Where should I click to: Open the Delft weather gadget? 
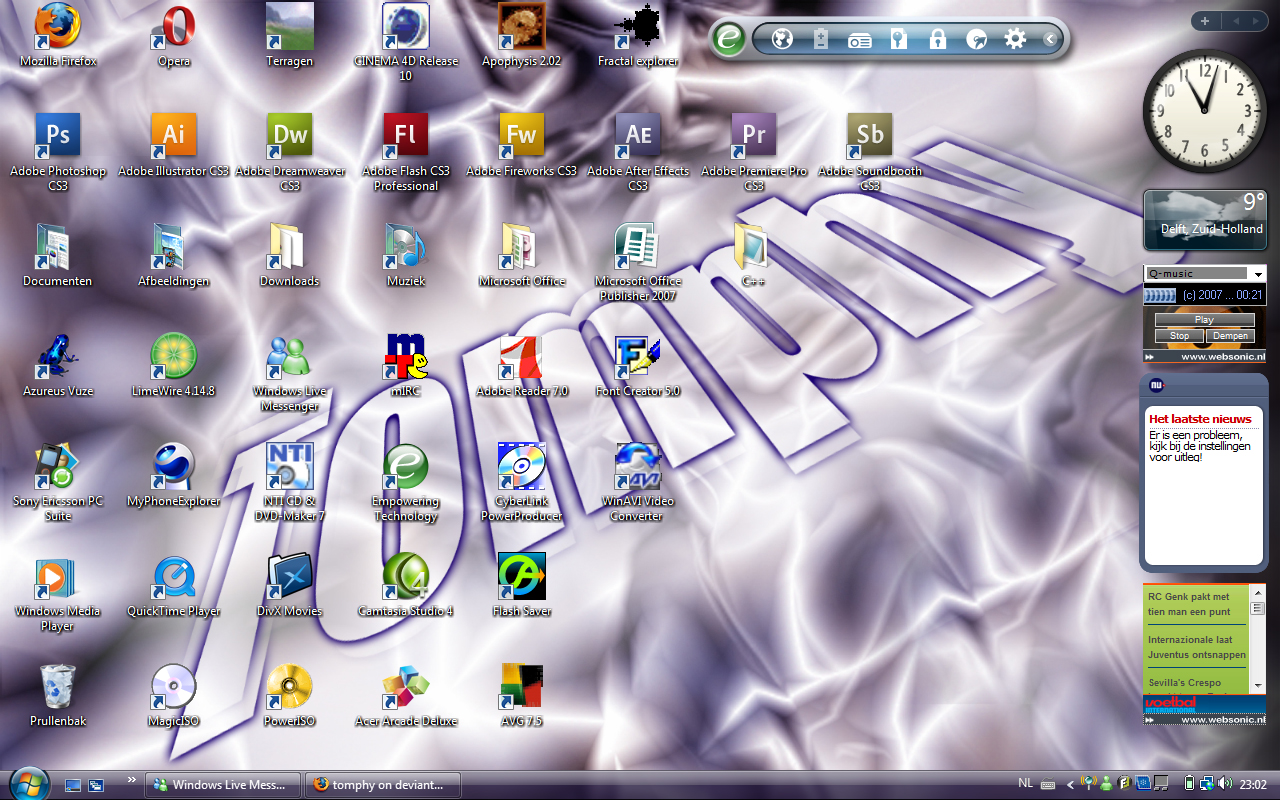pos(1205,220)
